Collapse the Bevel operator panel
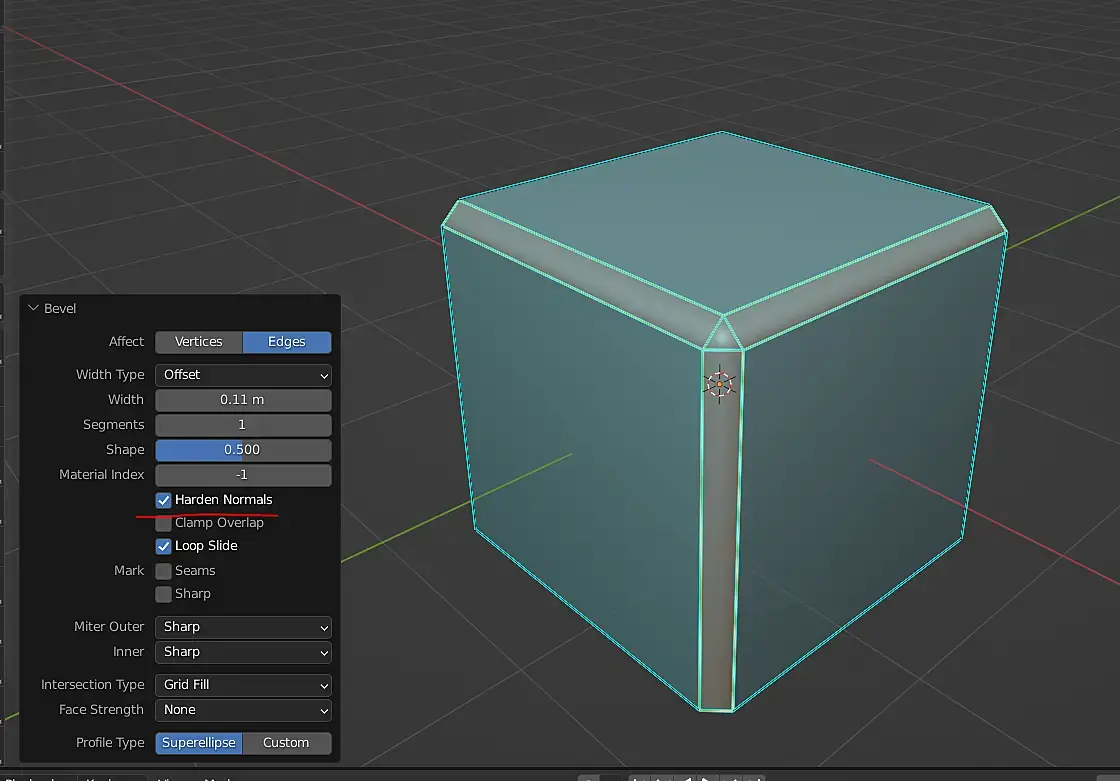Image resolution: width=1120 pixels, height=781 pixels. pyautogui.click(x=34, y=308)
